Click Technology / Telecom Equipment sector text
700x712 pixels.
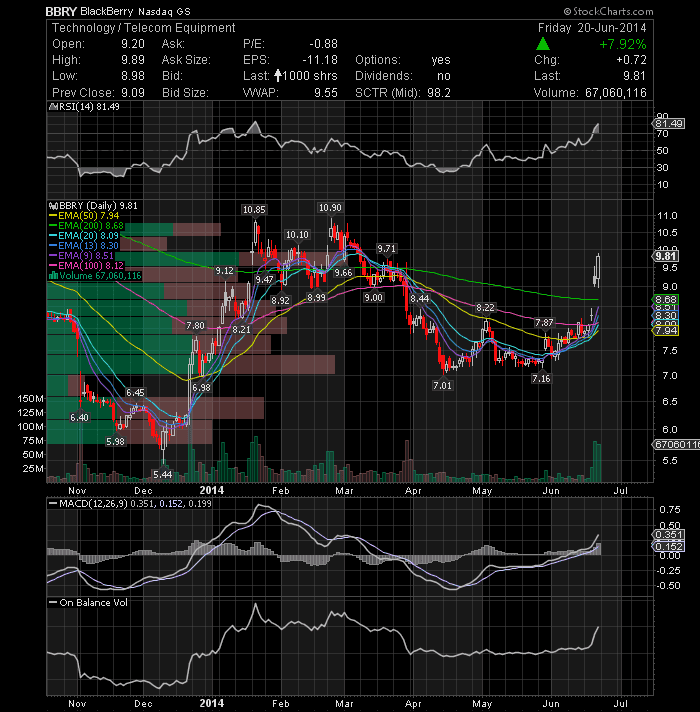point(143,28)
